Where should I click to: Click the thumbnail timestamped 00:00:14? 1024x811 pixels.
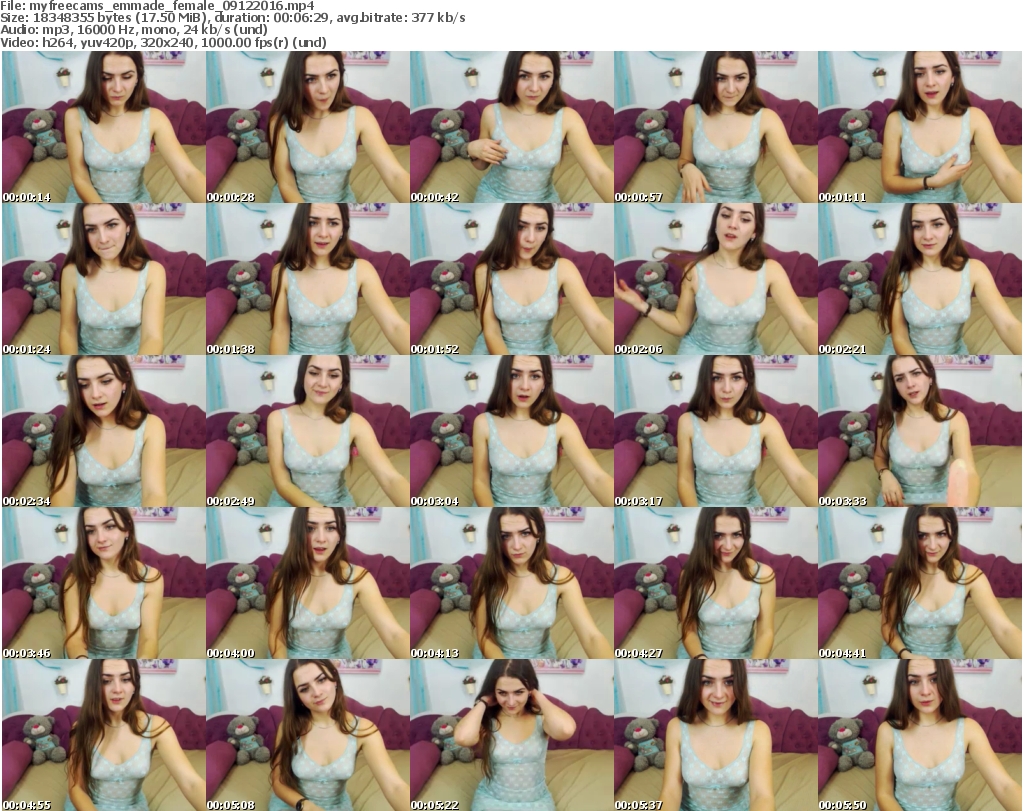pos(102,127)
